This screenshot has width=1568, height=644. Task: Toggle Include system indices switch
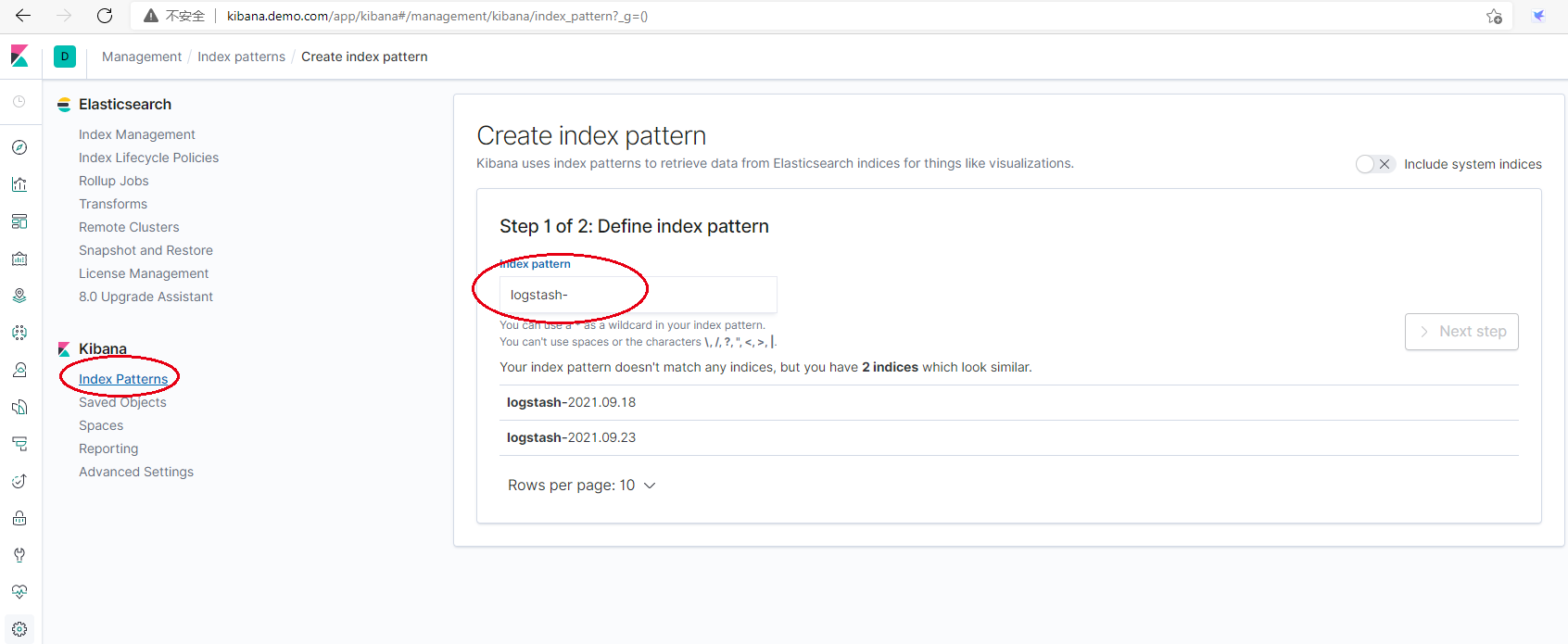coord(1375,164)
